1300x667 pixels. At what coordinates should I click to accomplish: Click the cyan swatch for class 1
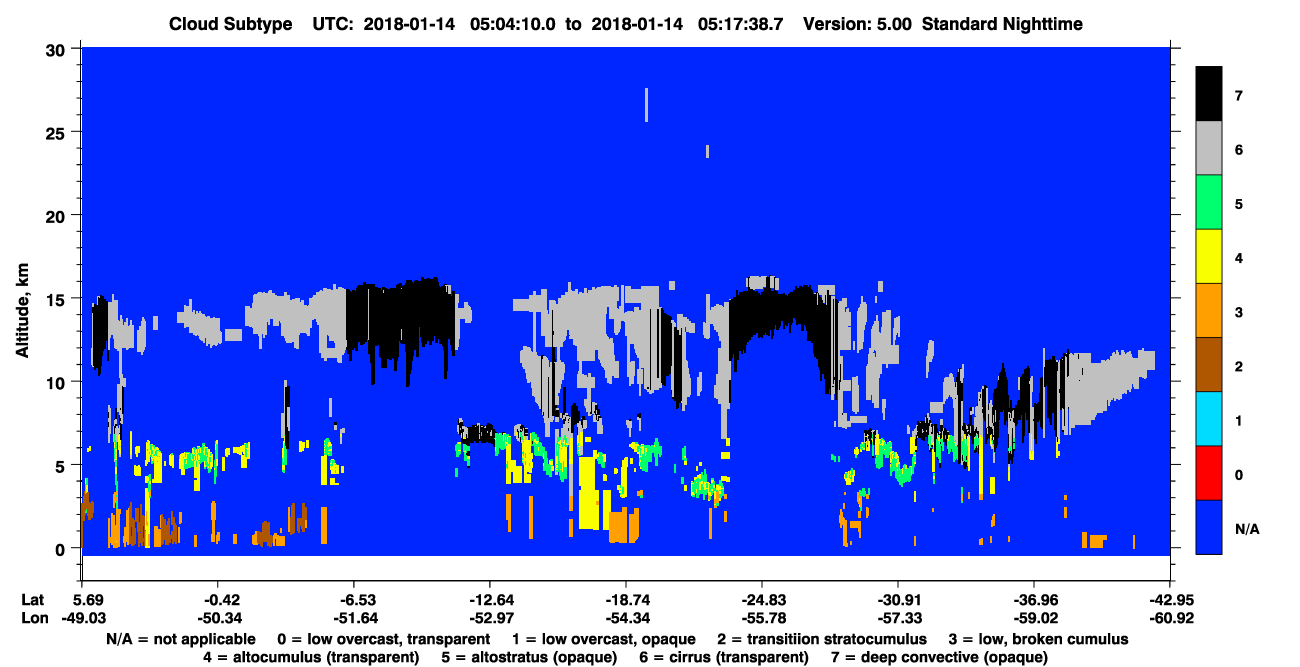click(1209, 419)
